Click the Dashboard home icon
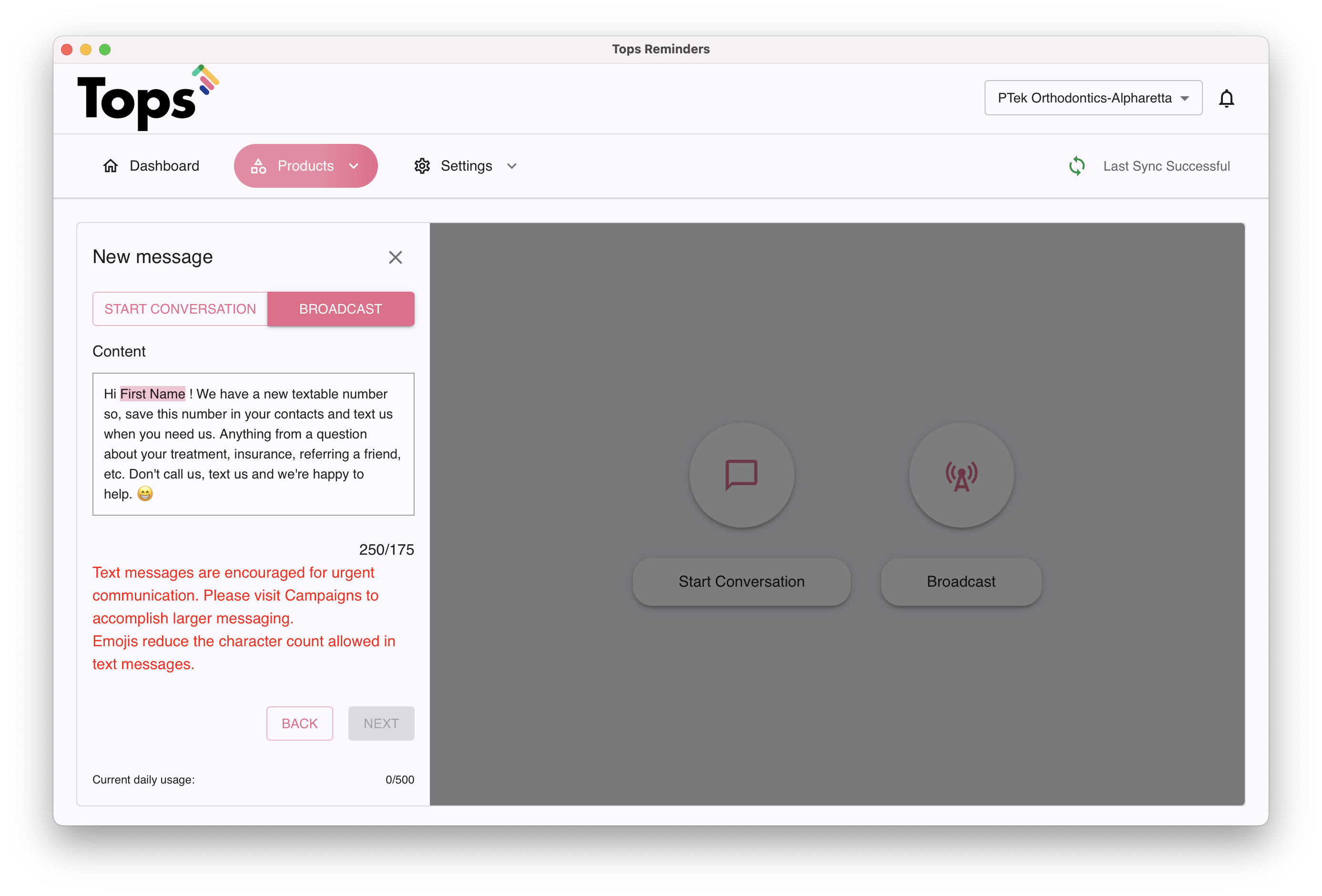The height and width of the screenshot is (896, 1322). coord(111,166)
